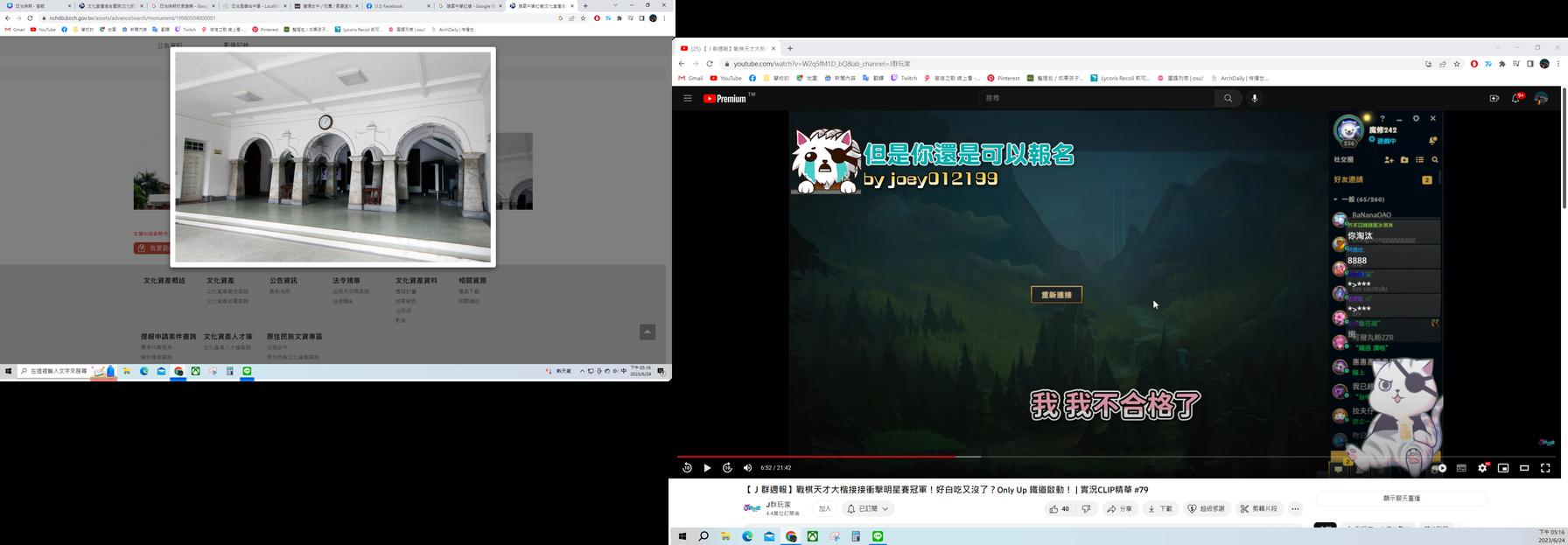This screenshot has width=1568, height=545.
Task: Open Twitch bookmark in YouTube window
Action: coord(904,78)
